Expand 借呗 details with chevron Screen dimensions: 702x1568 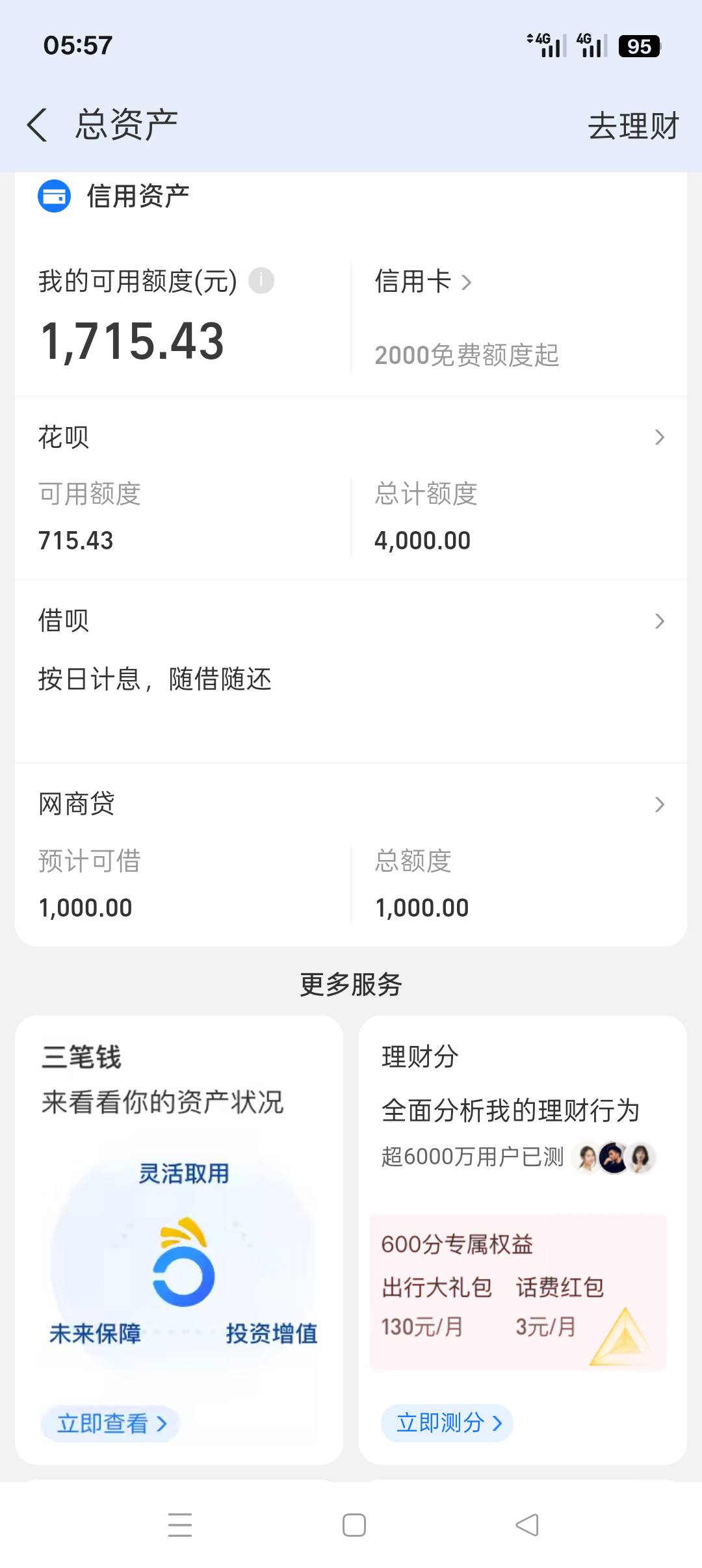660,621
